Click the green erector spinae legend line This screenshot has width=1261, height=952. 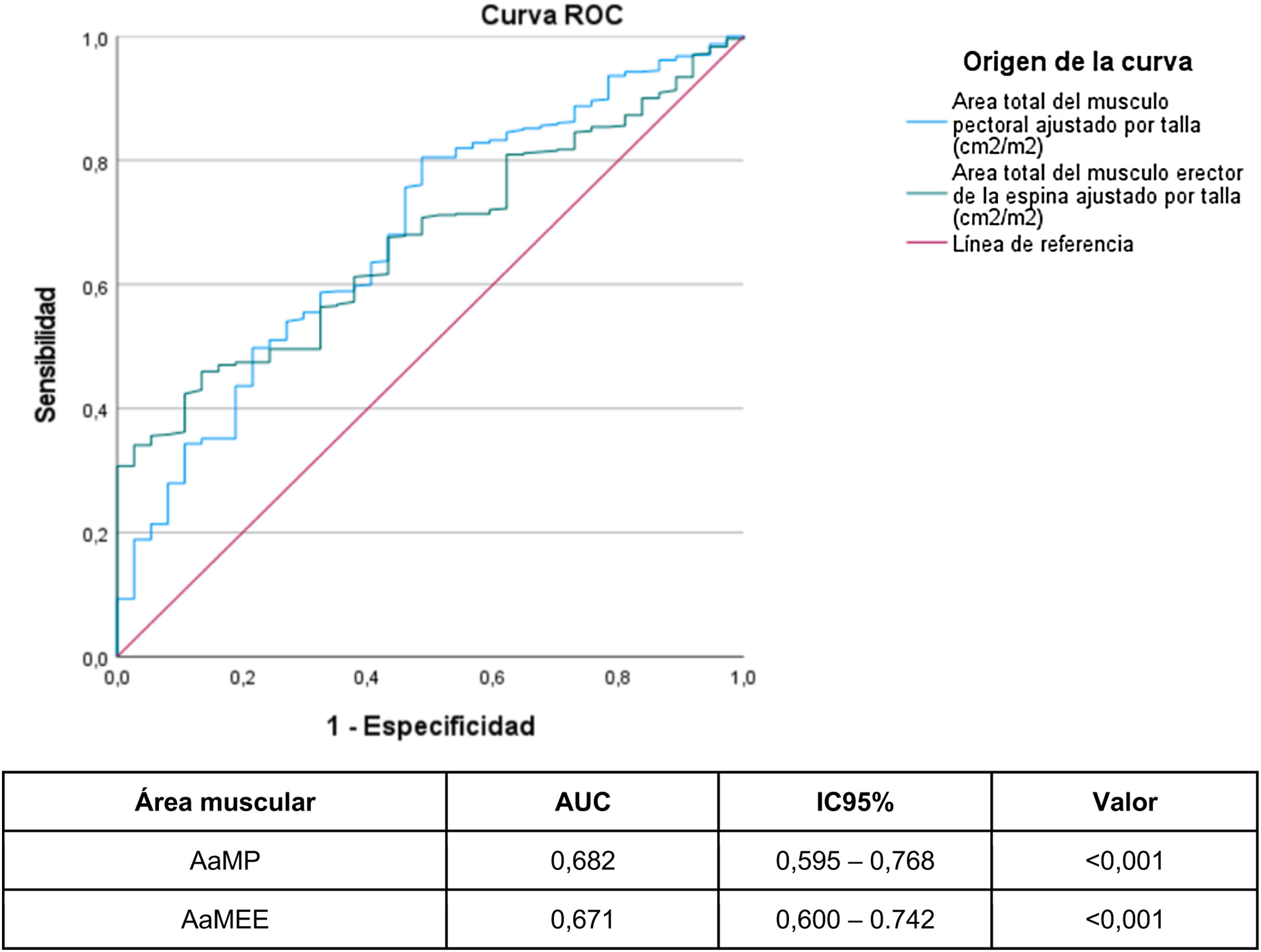928,193
